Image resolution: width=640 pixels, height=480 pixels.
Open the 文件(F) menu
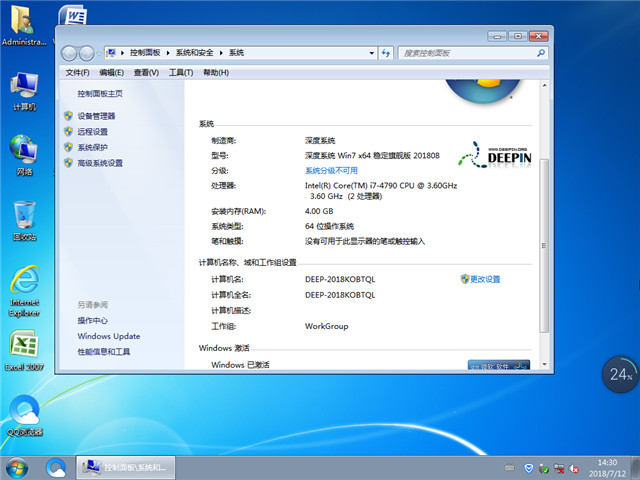(x=78, y=73)
